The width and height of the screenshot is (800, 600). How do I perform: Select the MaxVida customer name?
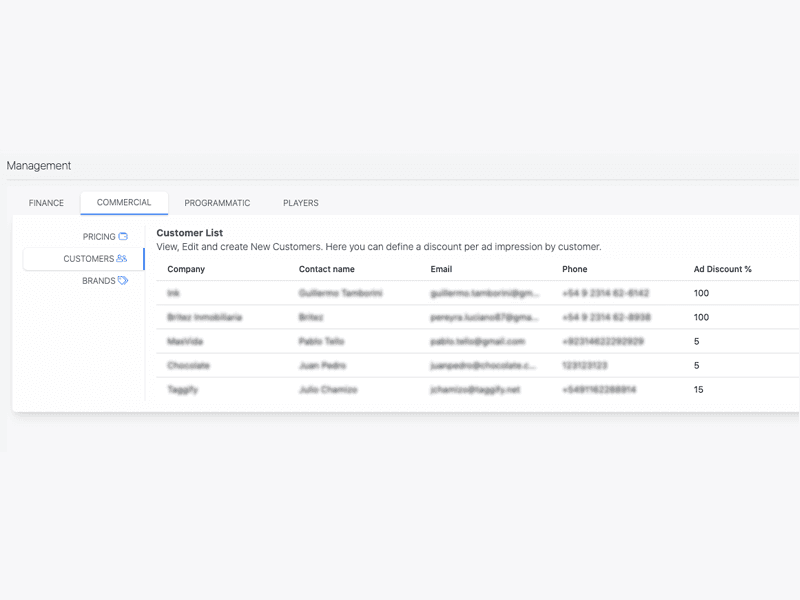(186, 341)
